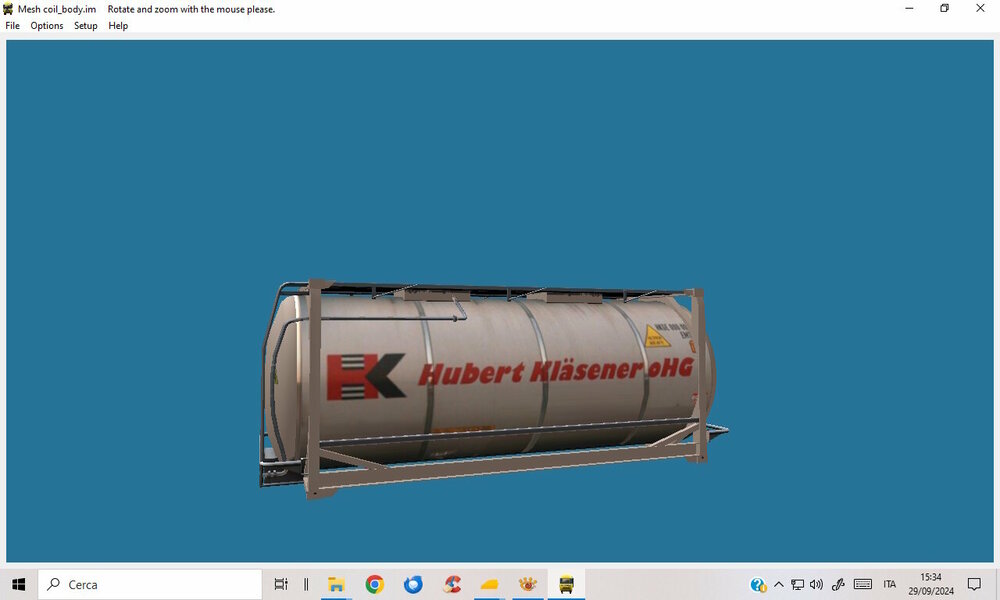Open CCleaner from the taskbar
Viewport: 1000px width, 600px height.
click(452, 584)
